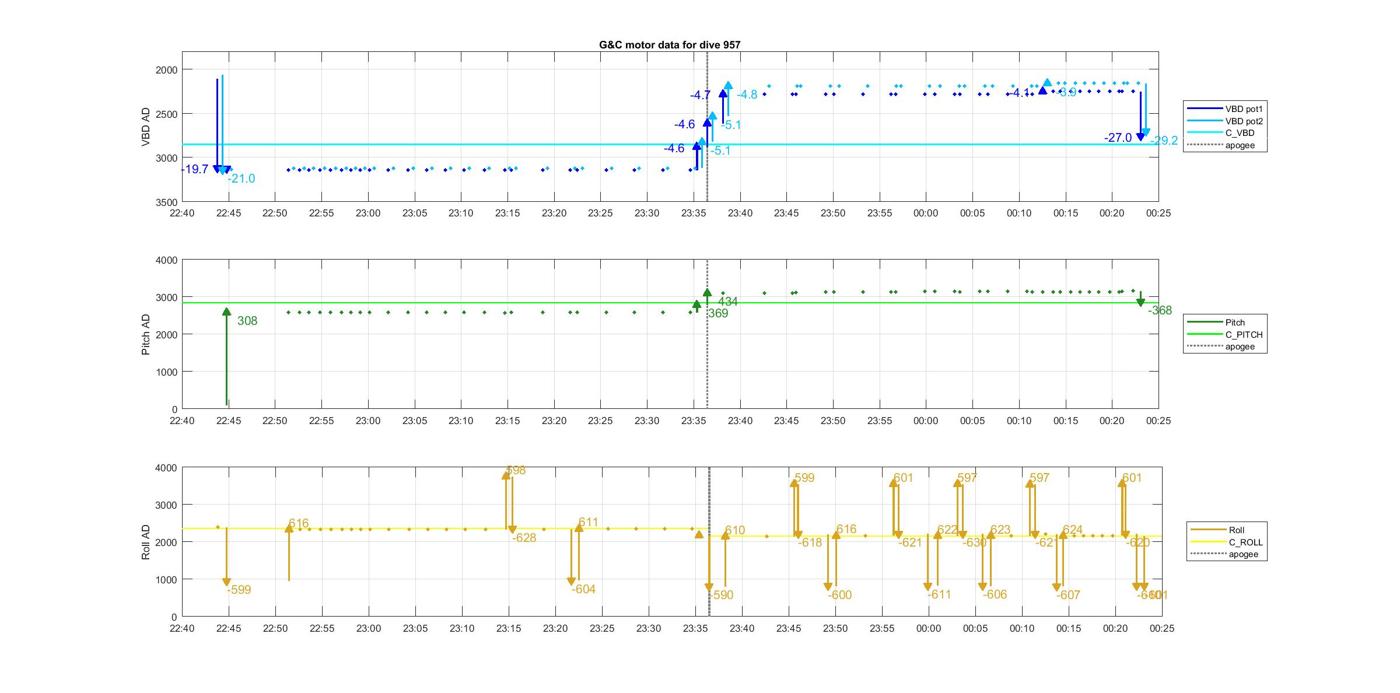Click the "-368" pitch move label

pyautogui.click(x=1160, y=311)
